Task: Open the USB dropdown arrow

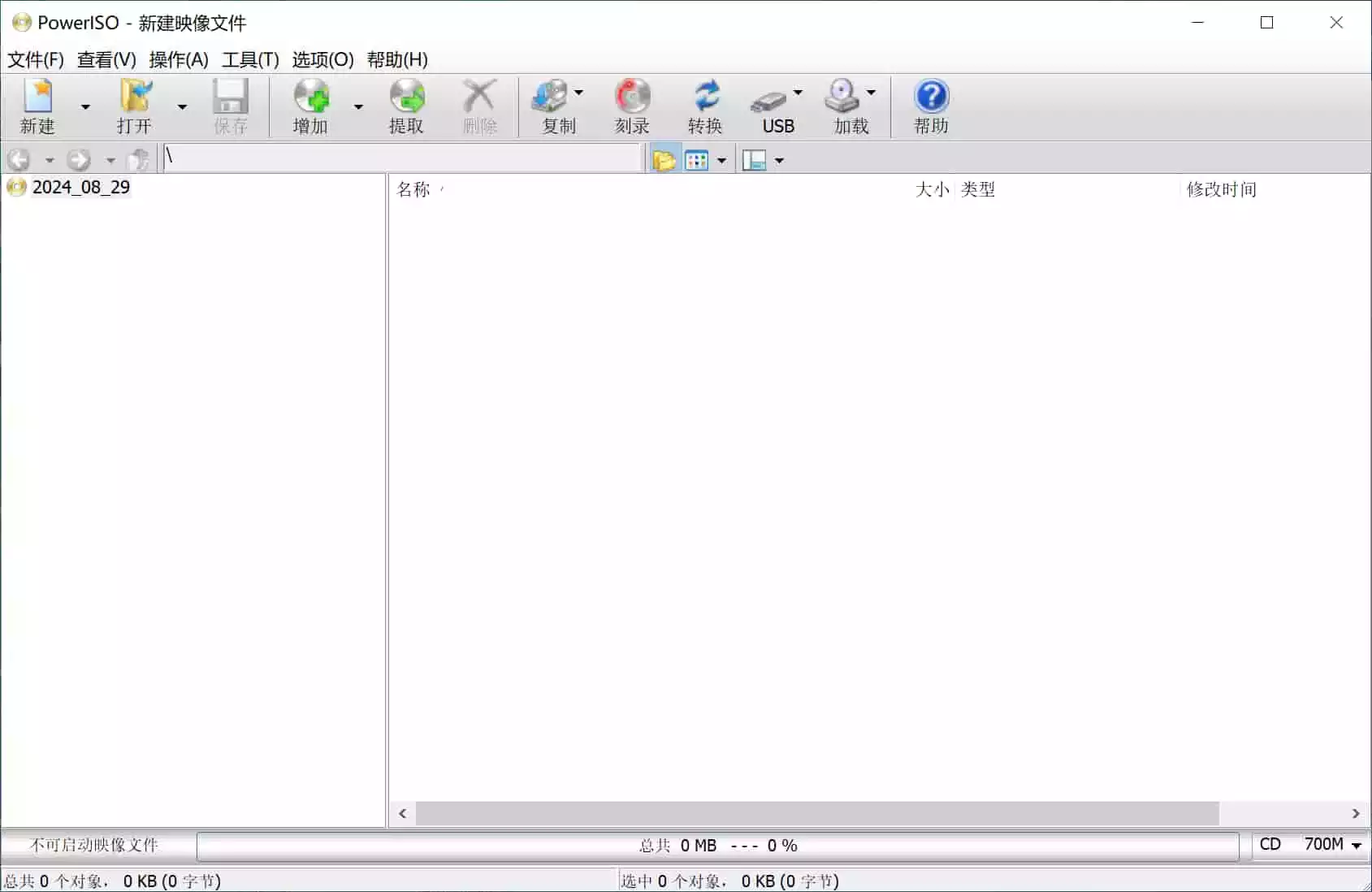Action: pyautogui.click(x=798, y=93)
